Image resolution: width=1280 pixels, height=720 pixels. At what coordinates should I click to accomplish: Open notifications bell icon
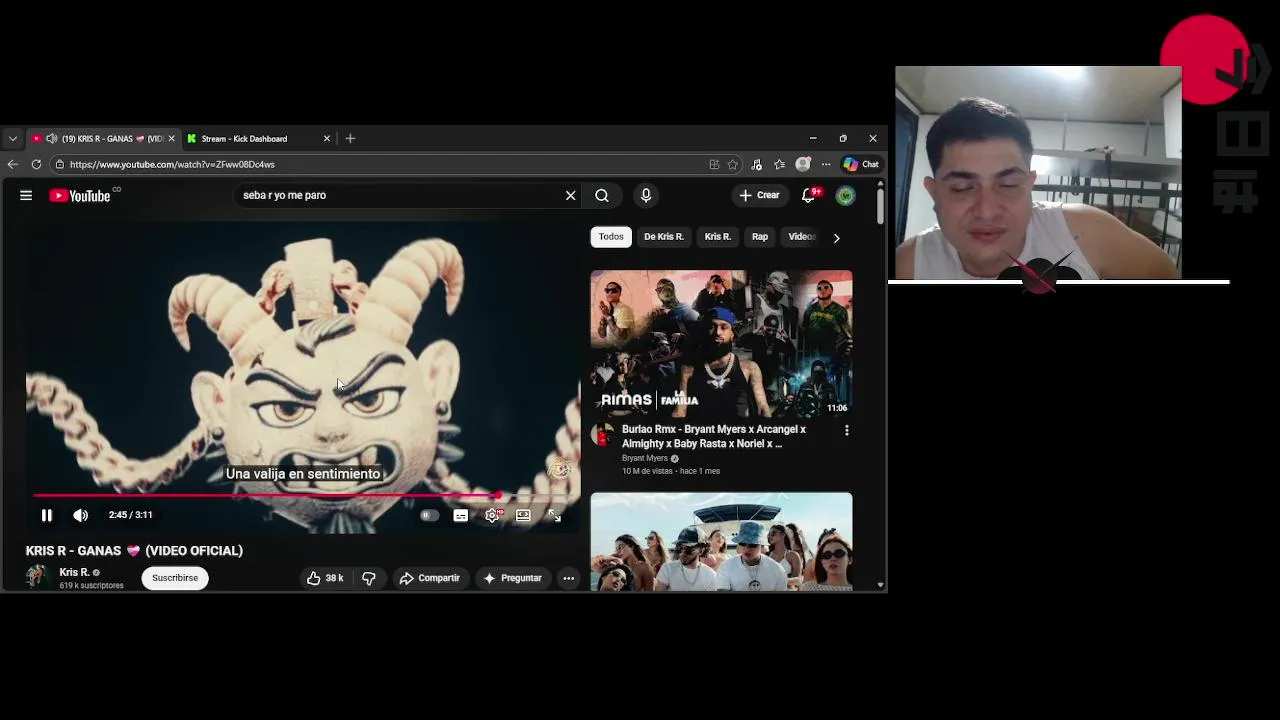[x=809, y=195]
